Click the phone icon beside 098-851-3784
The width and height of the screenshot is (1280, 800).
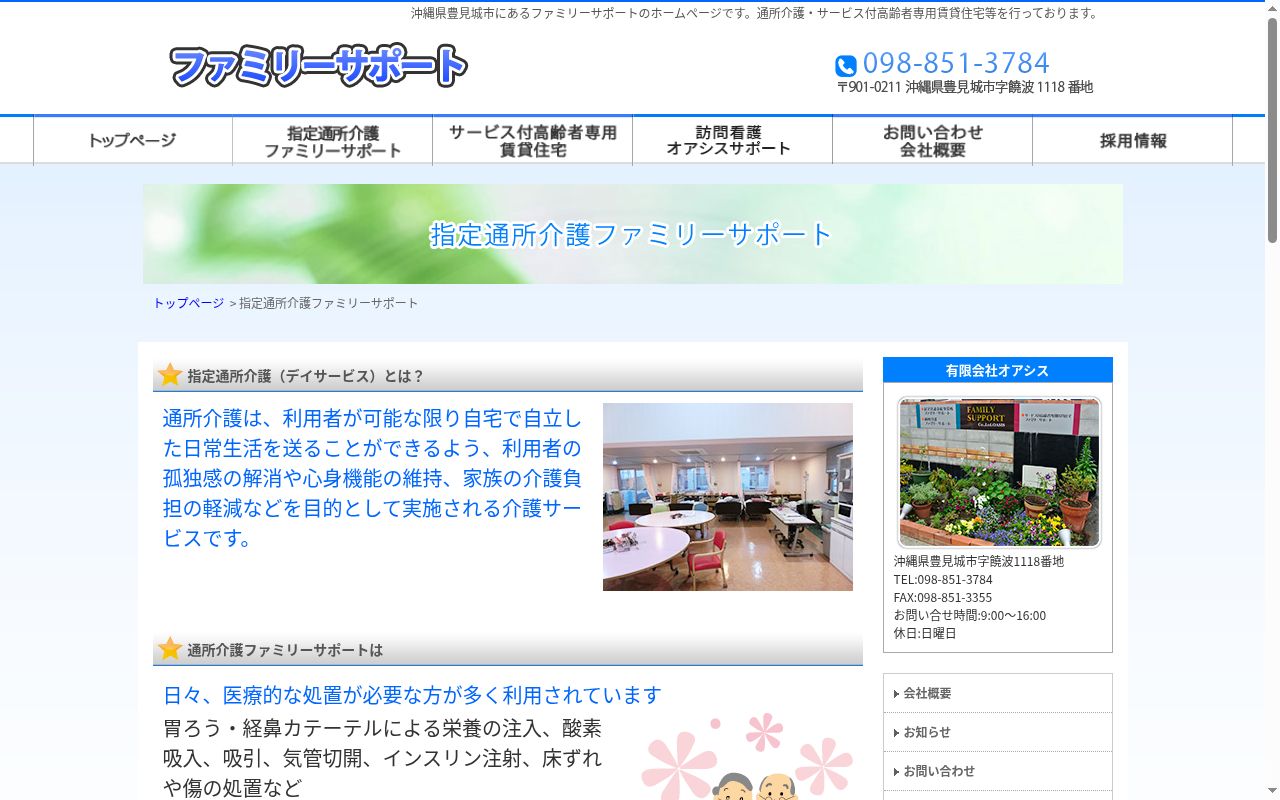point(846,66)
